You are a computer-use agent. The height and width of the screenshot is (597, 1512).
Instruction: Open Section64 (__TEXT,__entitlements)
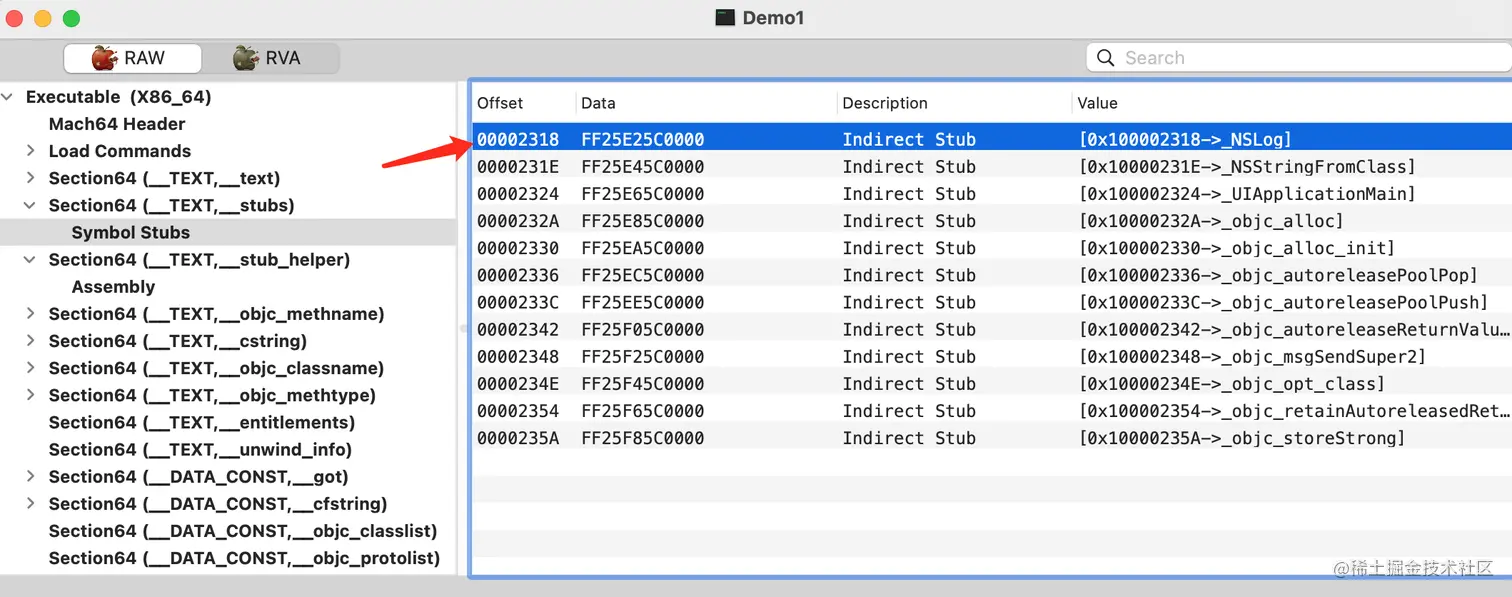(x=201, y=422)
